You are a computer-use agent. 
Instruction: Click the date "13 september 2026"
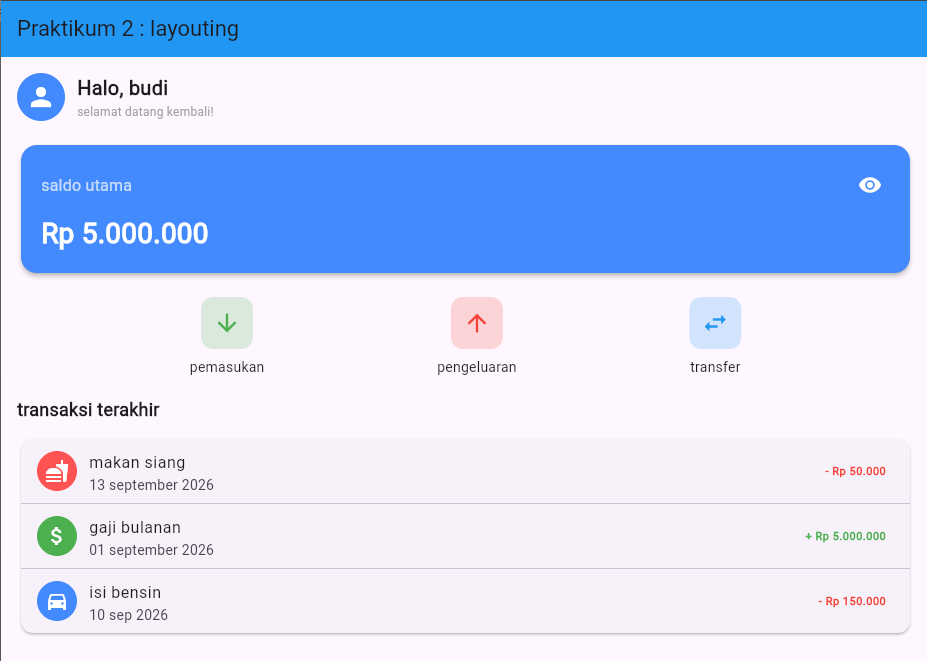coord(151,485)
